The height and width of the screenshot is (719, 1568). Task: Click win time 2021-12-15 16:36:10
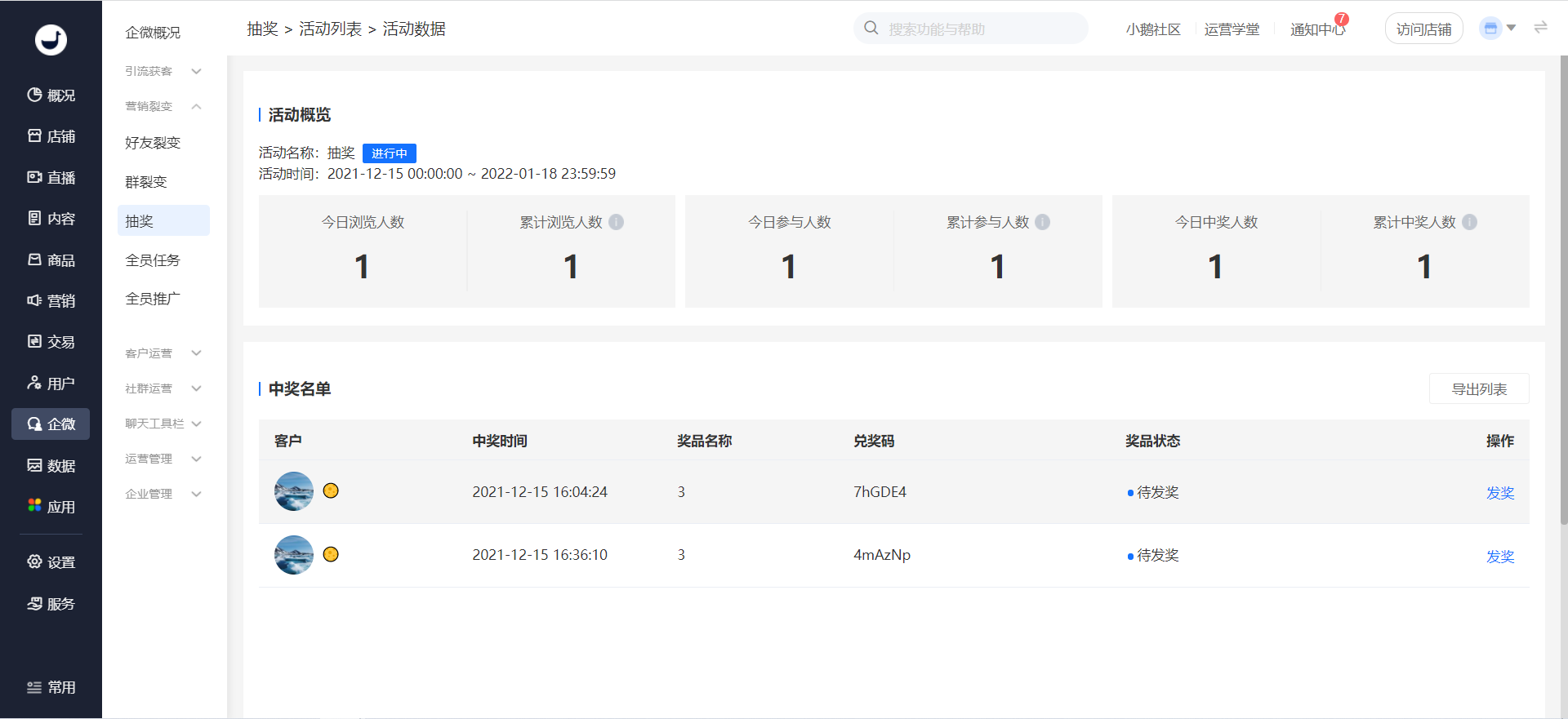540,555
